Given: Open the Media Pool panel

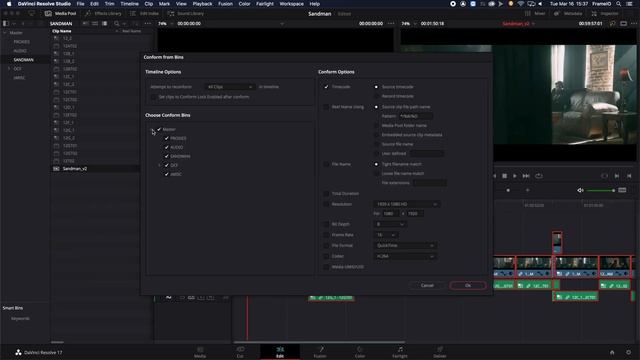Looking at the screenshot, I should [x=60, y=13].
